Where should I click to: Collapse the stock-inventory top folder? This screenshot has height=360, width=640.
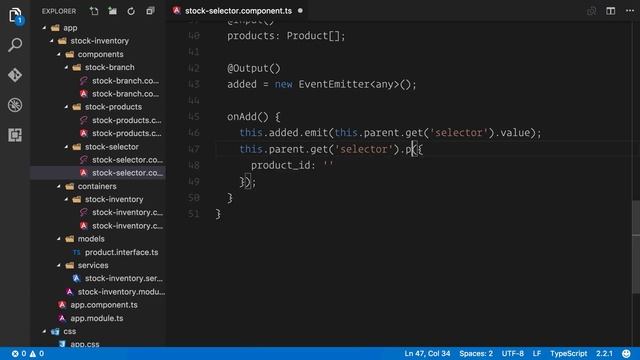tap(52, 41)
